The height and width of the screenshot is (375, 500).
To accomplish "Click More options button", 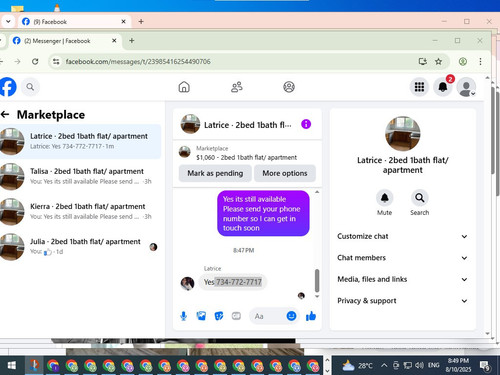I will [285, 173].
